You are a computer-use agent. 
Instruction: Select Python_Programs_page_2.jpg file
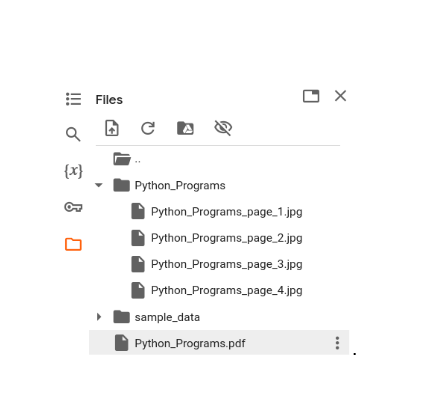pyautogui.click(x=217, y=238)
